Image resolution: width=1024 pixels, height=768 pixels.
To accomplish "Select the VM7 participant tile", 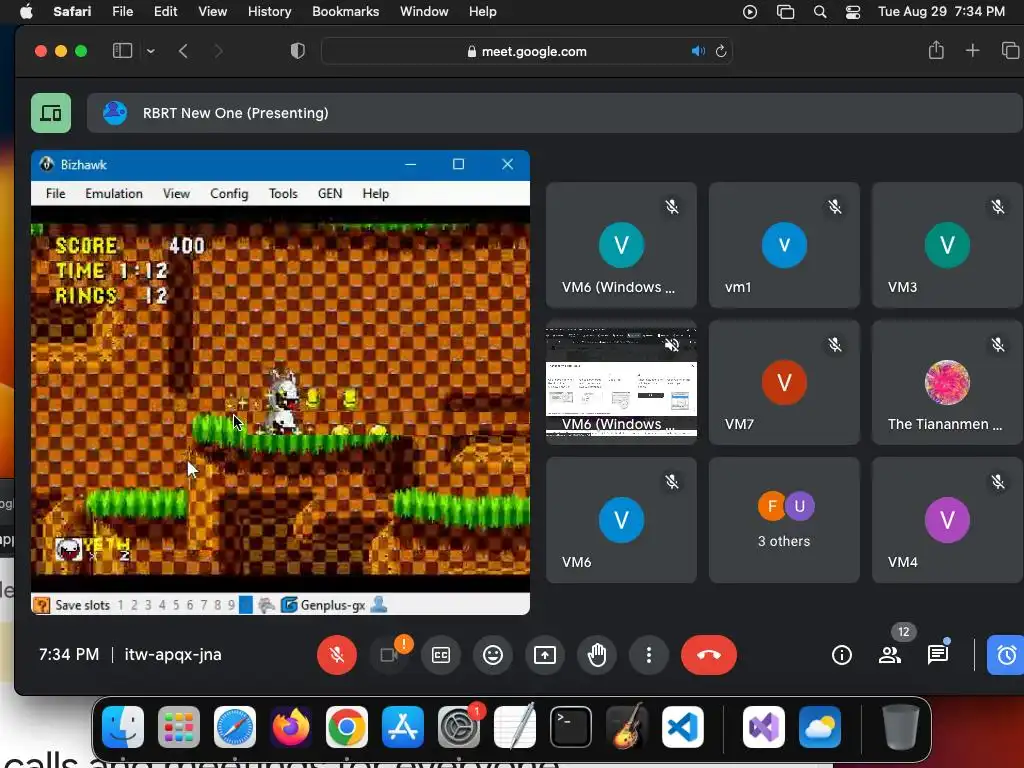I will (x=784, y=383).
